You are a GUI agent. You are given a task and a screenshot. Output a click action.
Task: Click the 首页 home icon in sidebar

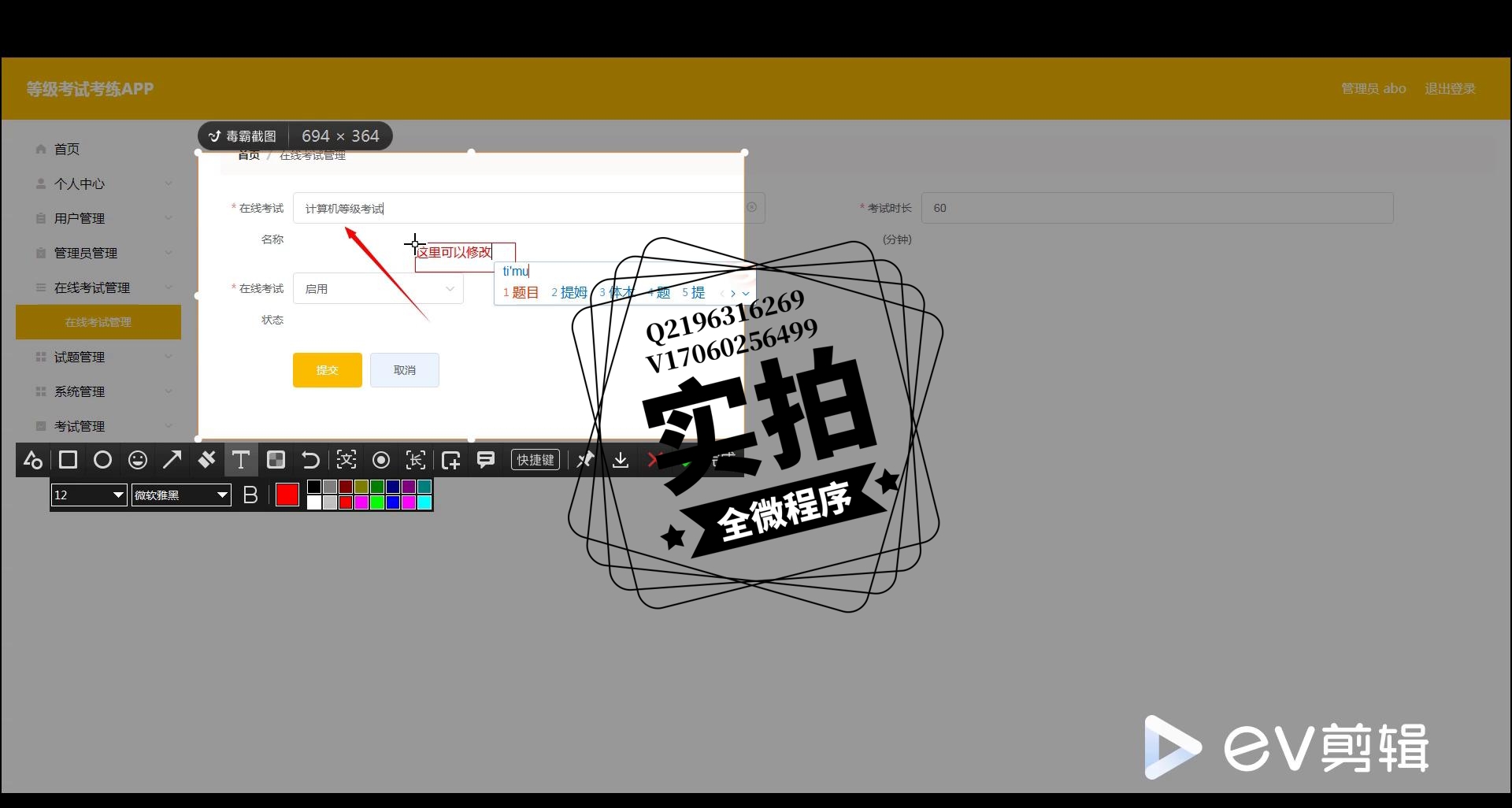point(41,149)
